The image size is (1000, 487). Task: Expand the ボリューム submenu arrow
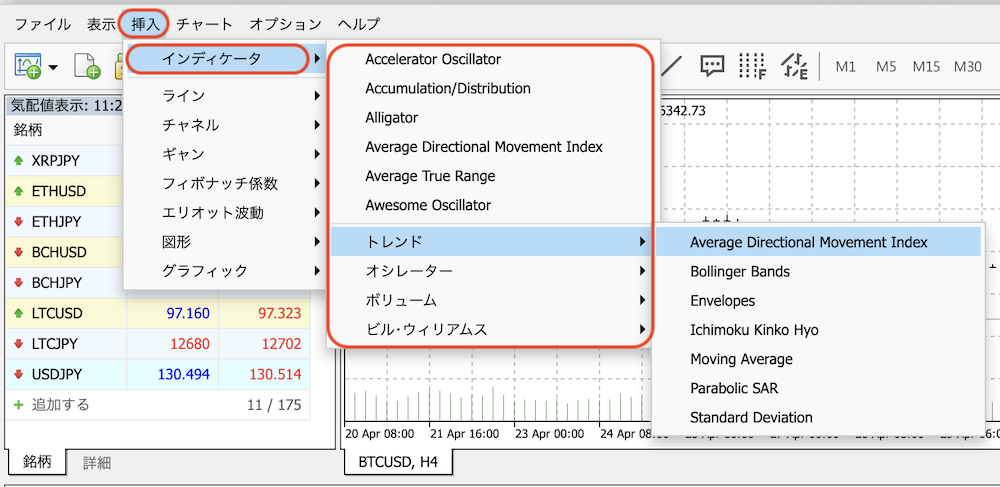tap(642, 301)
